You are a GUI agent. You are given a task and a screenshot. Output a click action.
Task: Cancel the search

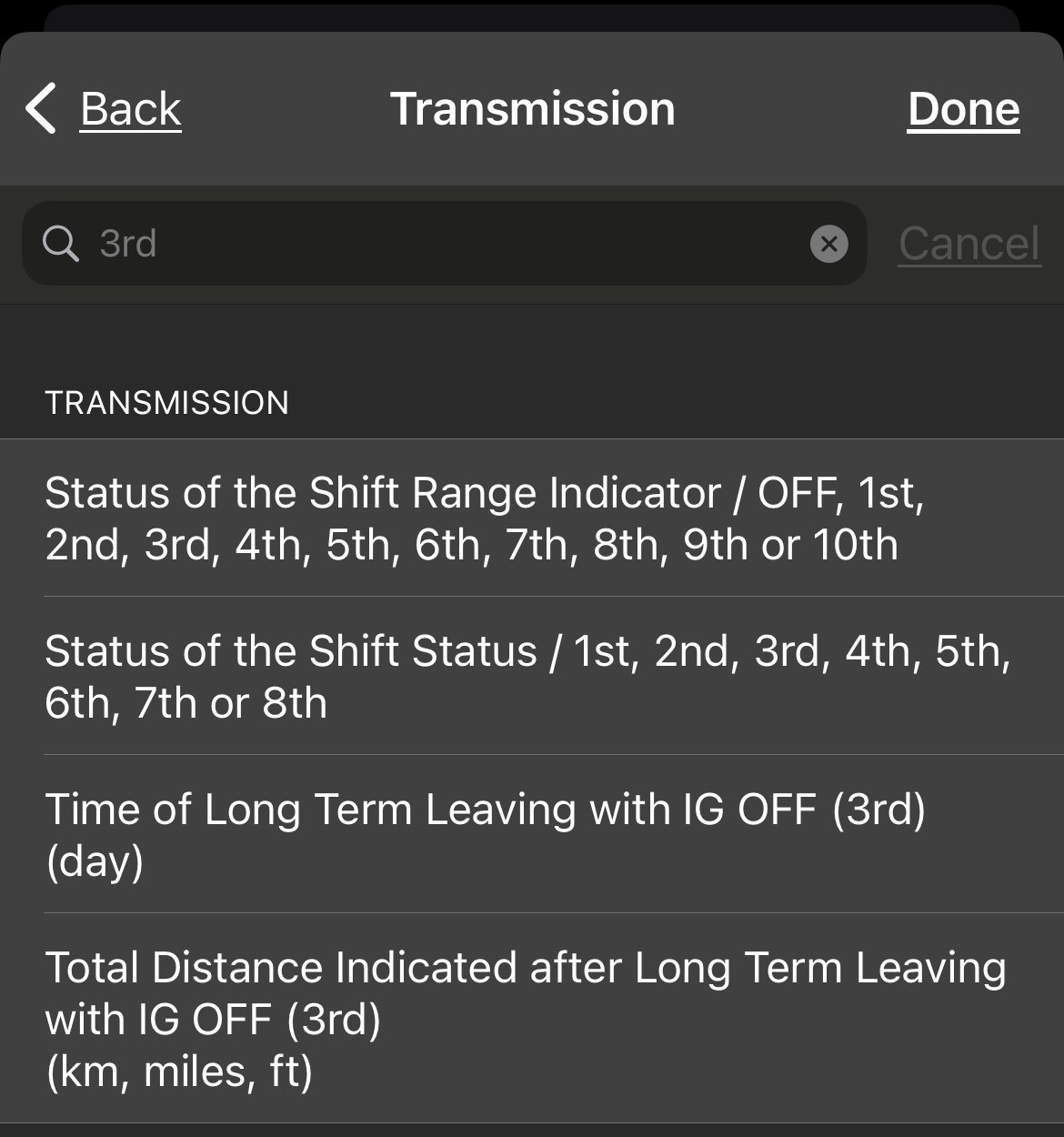(x=969, y=244)
